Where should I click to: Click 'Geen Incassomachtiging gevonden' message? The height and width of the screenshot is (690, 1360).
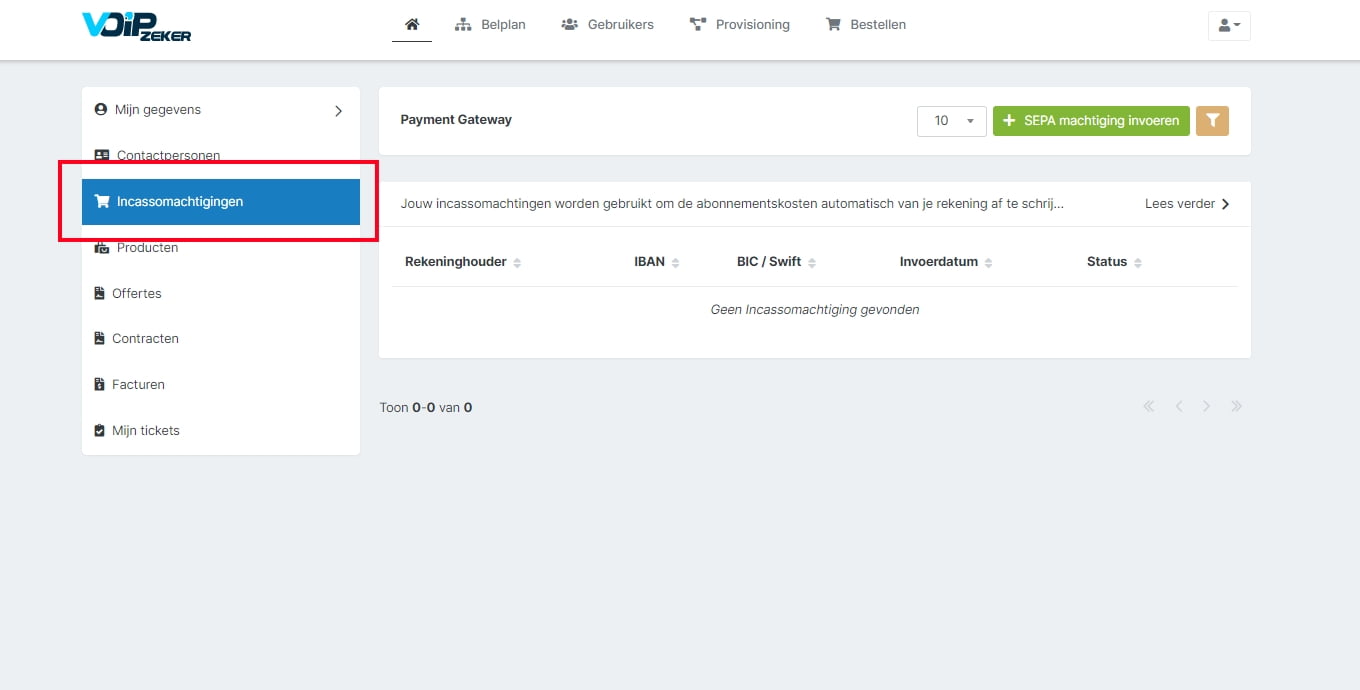815,310
